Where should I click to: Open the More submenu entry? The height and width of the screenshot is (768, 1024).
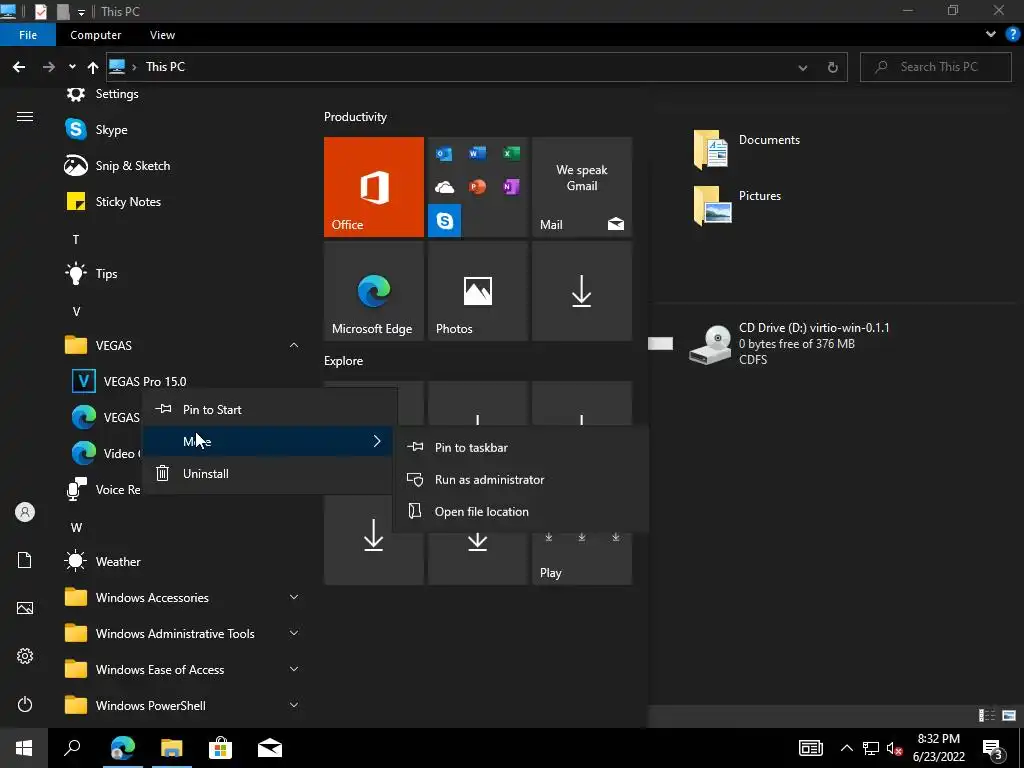click(x=269, y=441)
